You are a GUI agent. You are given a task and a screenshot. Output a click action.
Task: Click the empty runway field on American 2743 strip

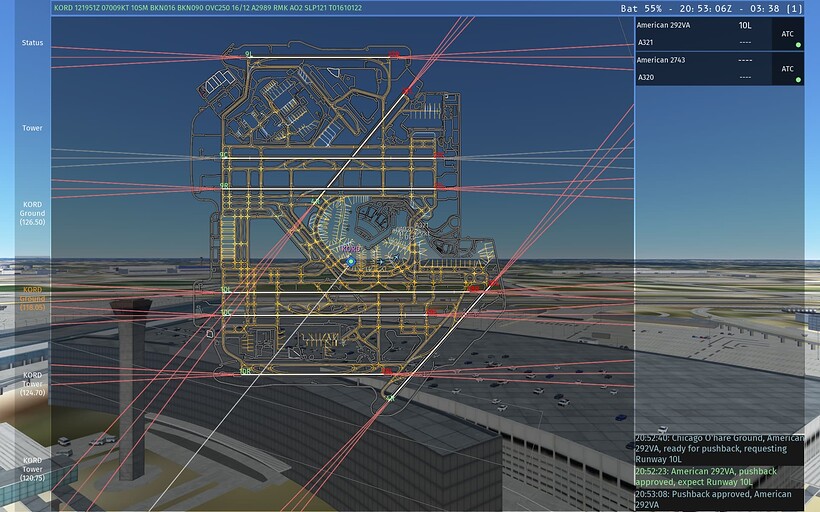[745, 60]
